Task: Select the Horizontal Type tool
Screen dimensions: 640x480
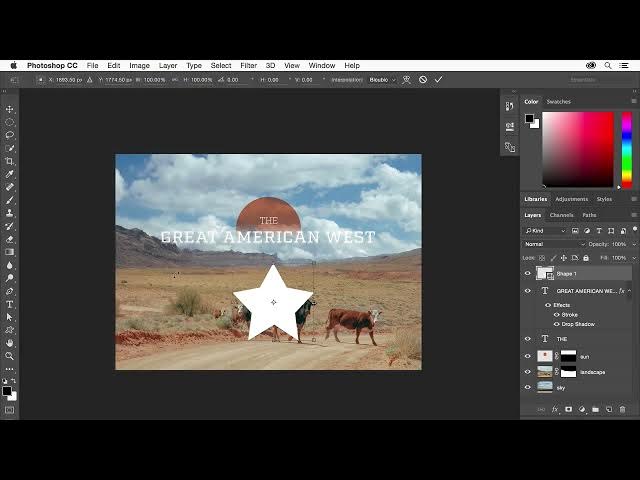Action: (x=10, y=304)
